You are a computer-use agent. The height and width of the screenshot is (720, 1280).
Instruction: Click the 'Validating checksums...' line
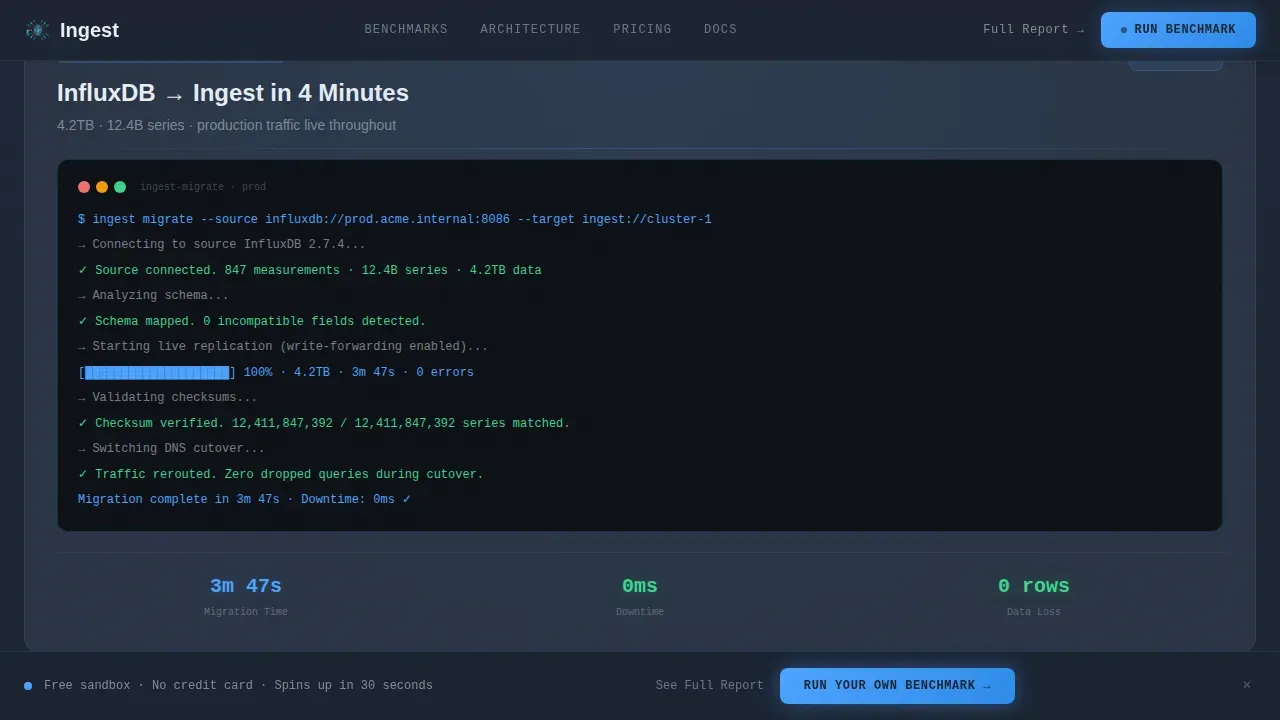pyautogui.click(x=168, y=397)
